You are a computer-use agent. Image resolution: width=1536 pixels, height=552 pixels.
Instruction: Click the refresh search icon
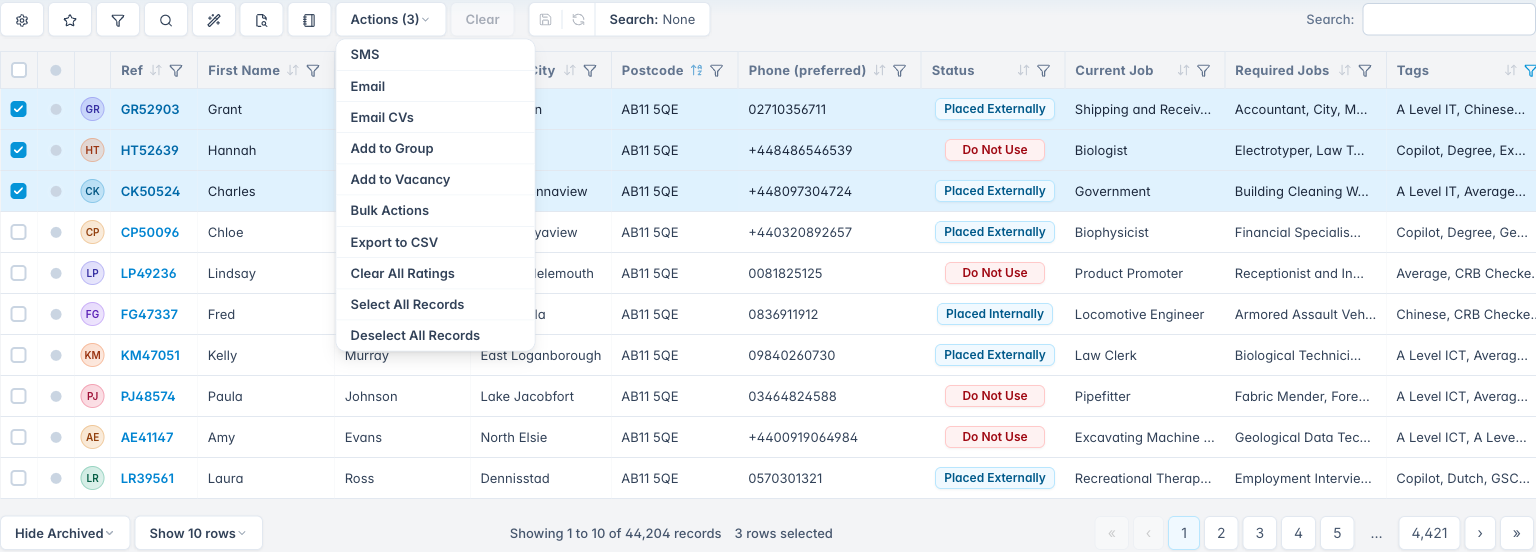click(578, 20)
